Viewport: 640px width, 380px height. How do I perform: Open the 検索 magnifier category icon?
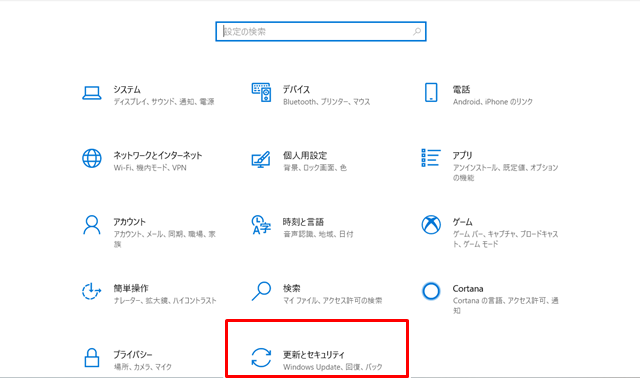[261, 291]
